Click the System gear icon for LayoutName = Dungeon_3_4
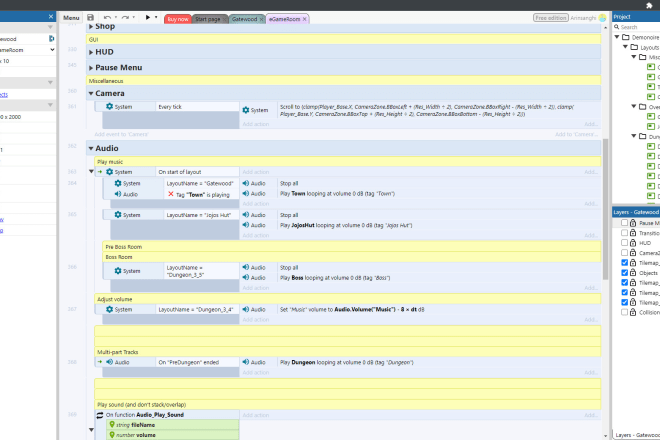This screenshot has width=660, height=440. click(109, 309)
